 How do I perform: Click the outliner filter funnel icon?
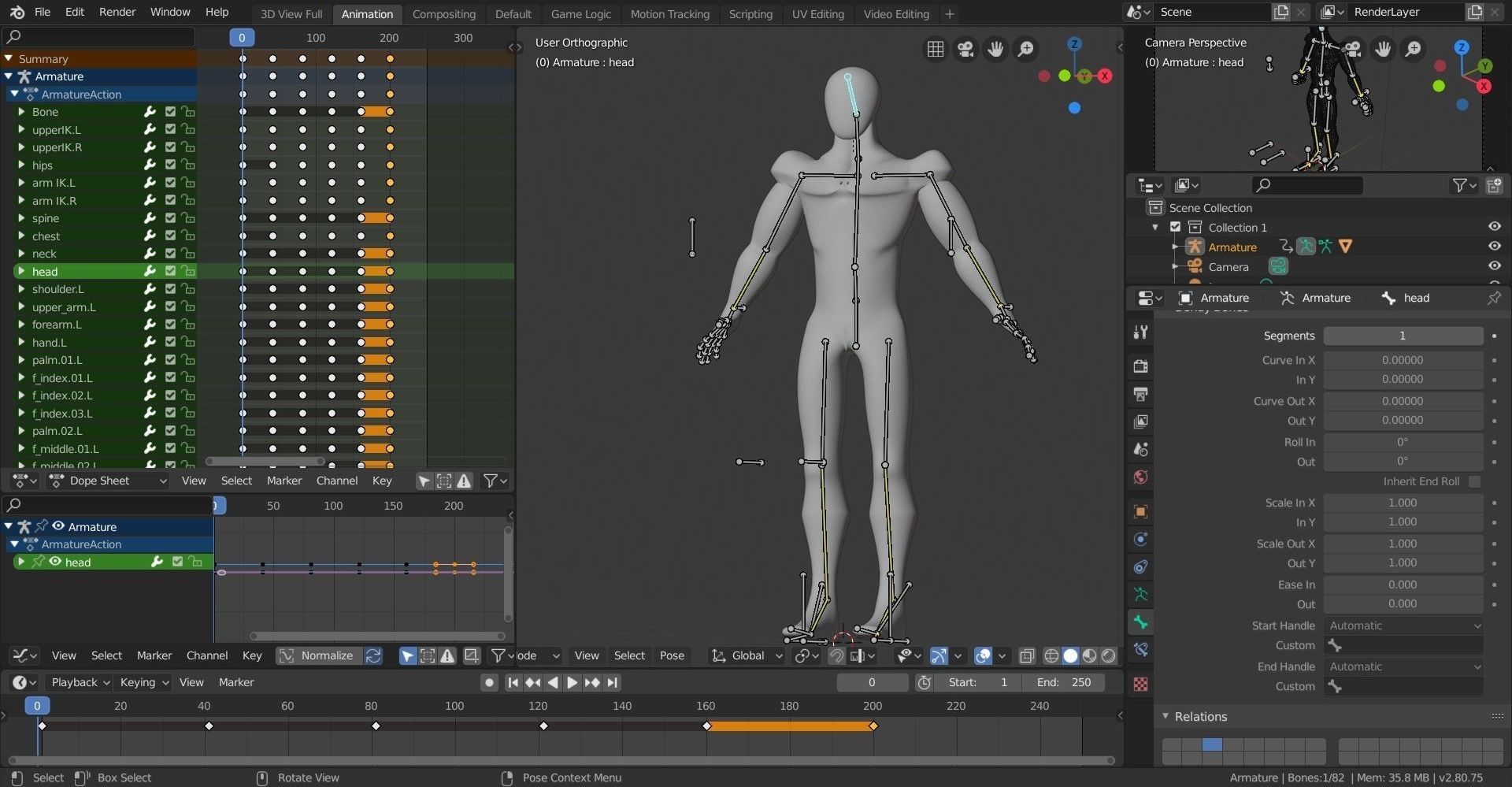(1463, 185)
